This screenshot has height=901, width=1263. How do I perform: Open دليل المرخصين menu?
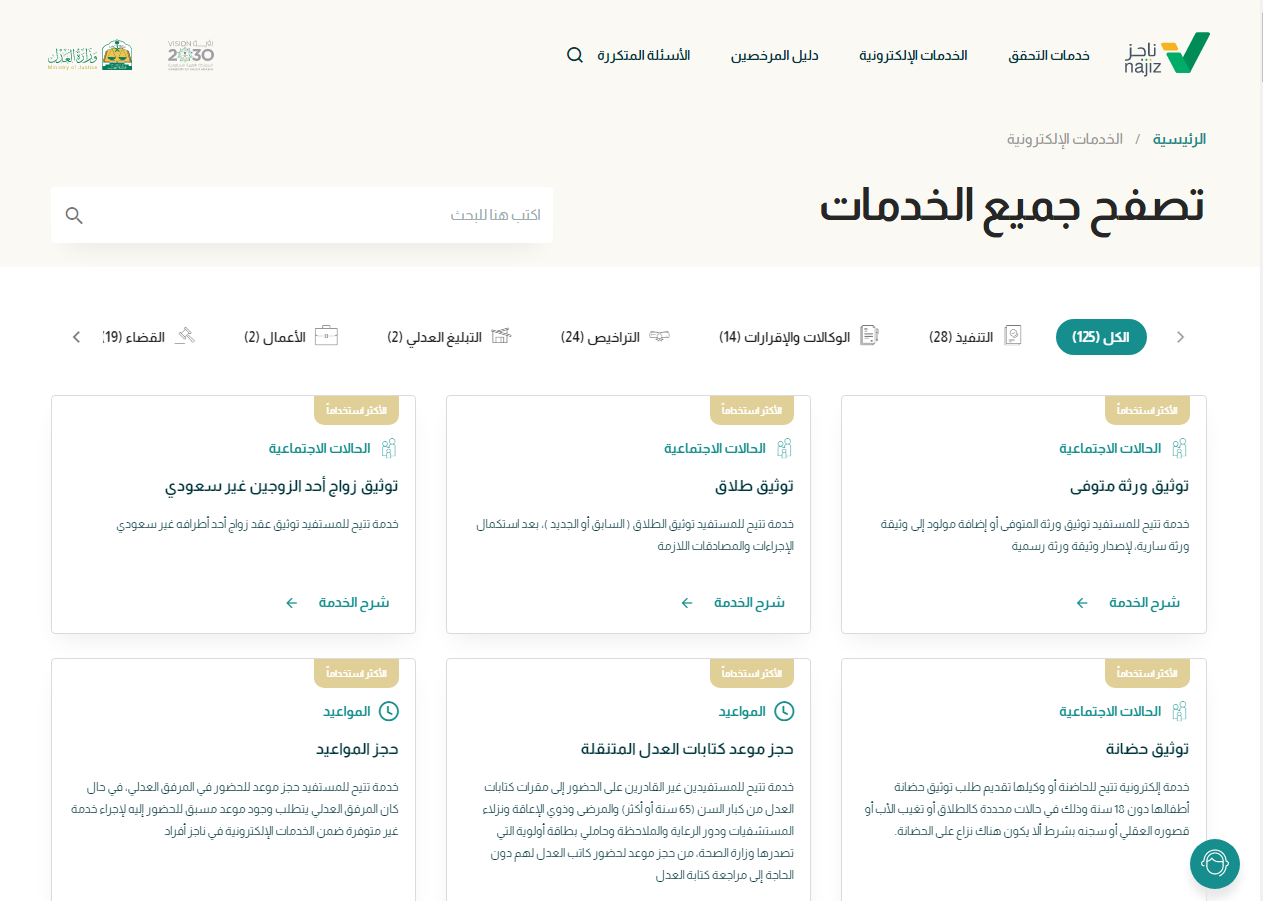click(x=774, y=55)
